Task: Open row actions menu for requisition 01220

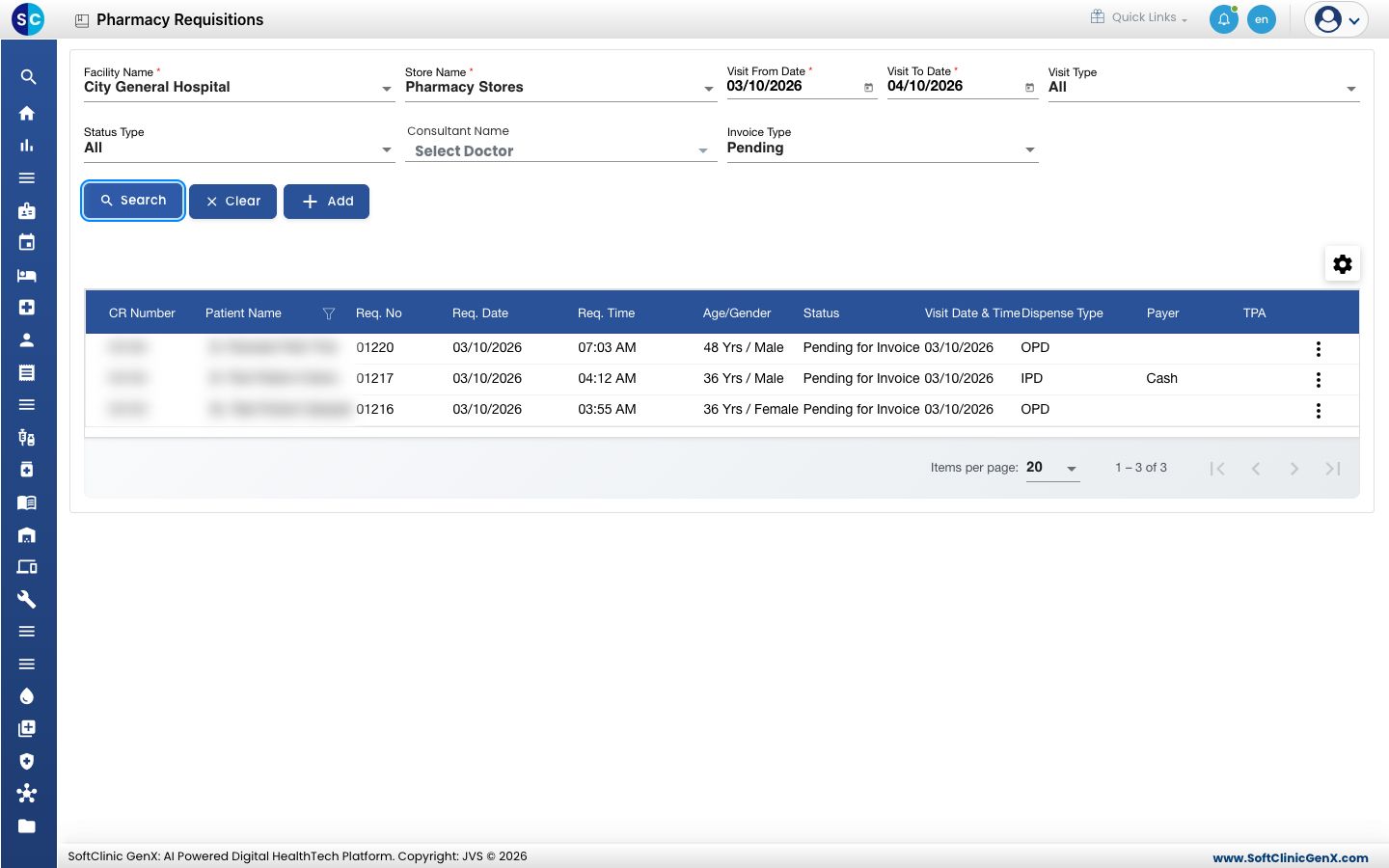Action: [x=1319, y=349]
